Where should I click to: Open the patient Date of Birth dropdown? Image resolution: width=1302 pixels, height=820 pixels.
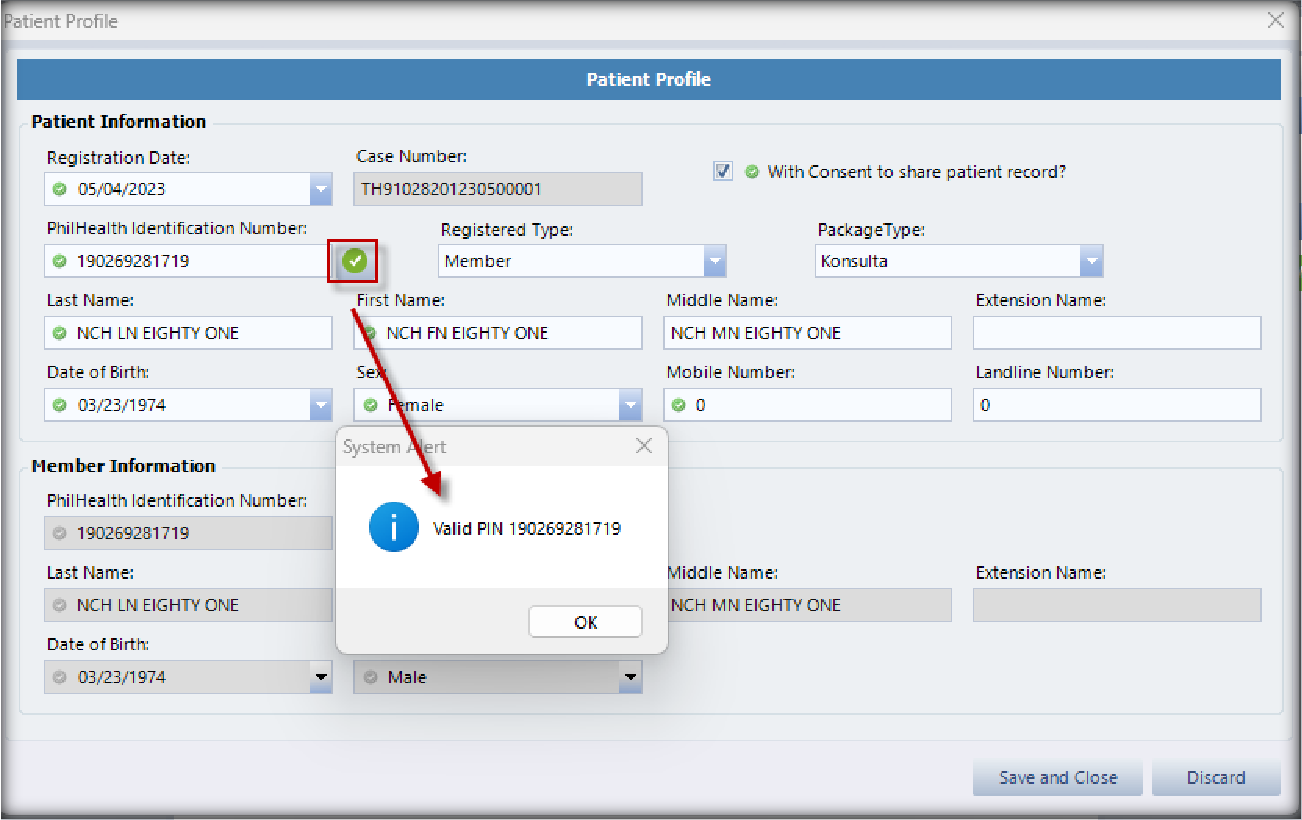click(320, 405)
